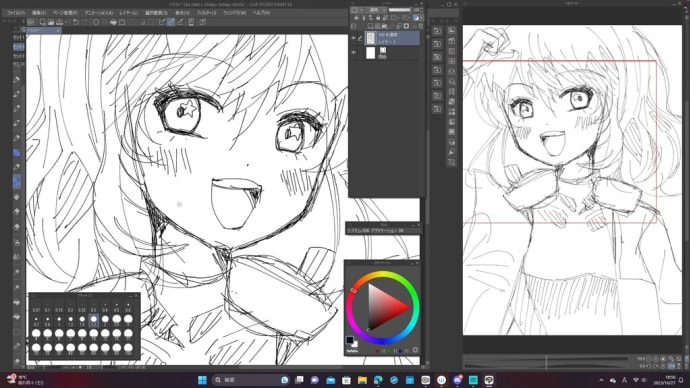690x388 pixels.
Task: Select the 用紙 paper layer thumbnail
Action: [x=371, y=53]
